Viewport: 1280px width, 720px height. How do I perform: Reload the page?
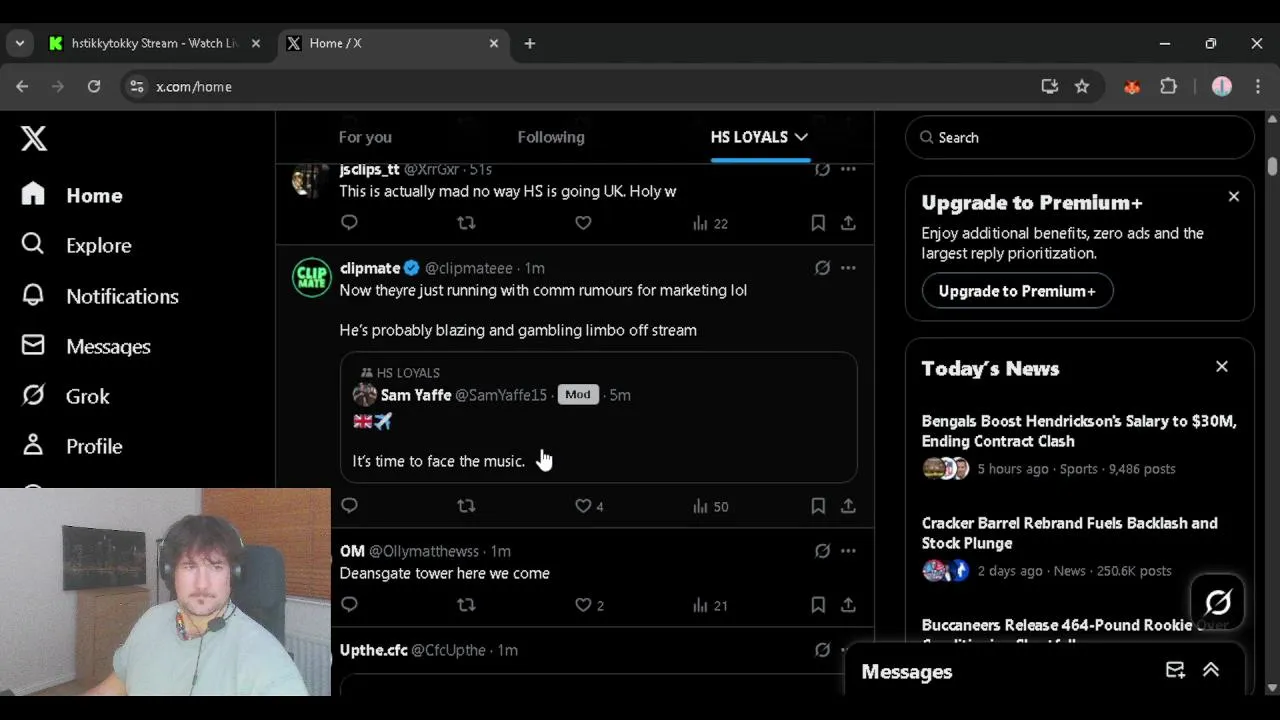[94, 87]
